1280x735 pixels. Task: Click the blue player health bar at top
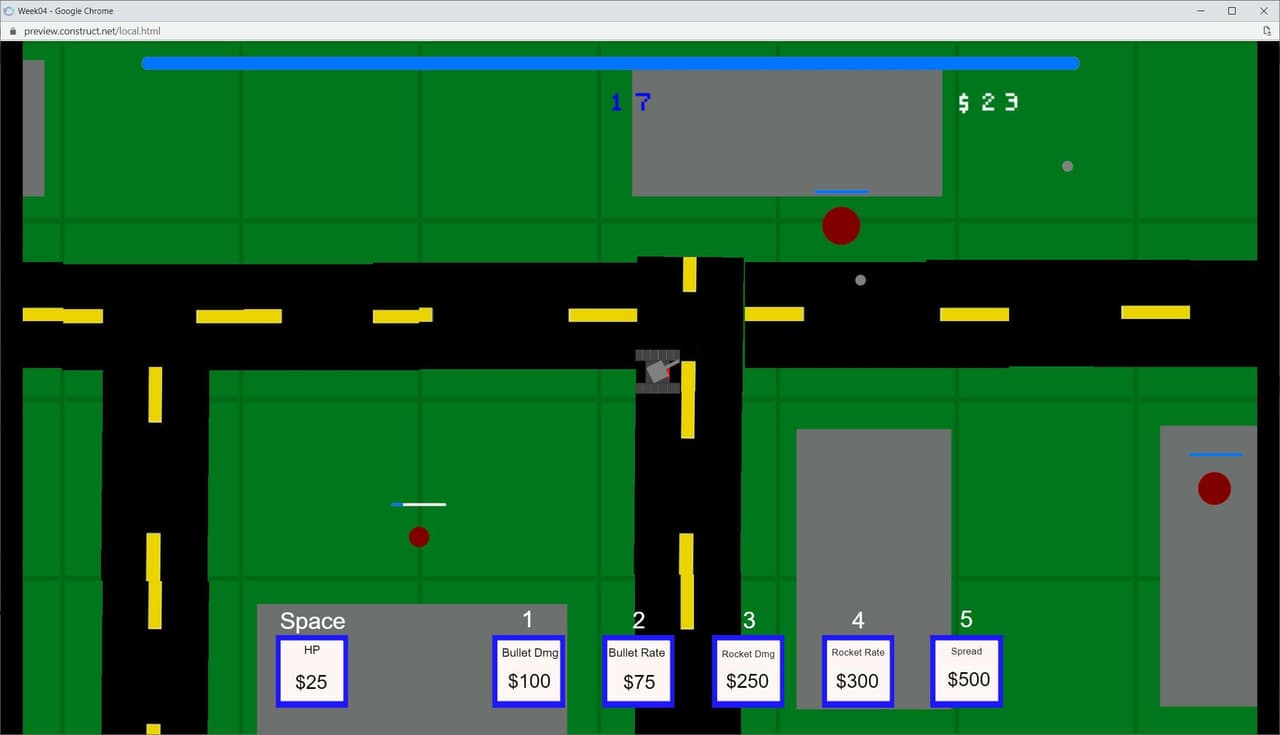(x=611, y=63)
